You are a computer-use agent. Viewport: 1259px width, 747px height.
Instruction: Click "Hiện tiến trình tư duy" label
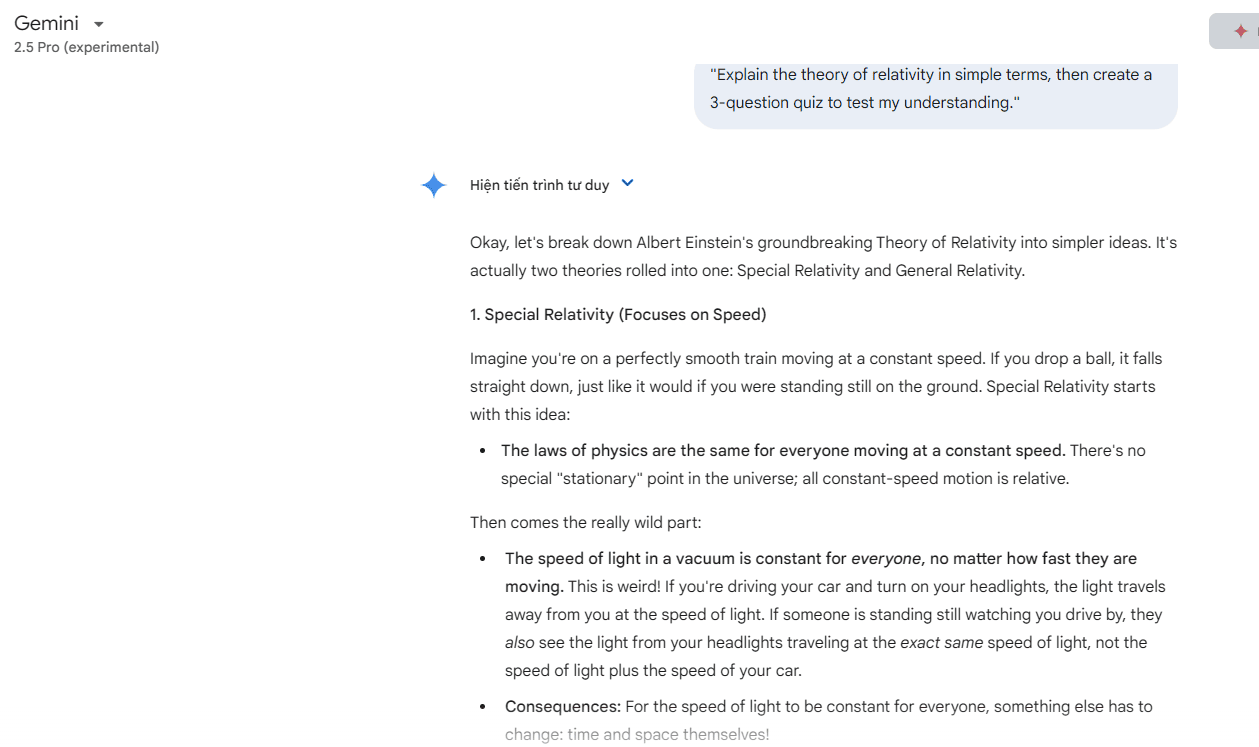539,185
